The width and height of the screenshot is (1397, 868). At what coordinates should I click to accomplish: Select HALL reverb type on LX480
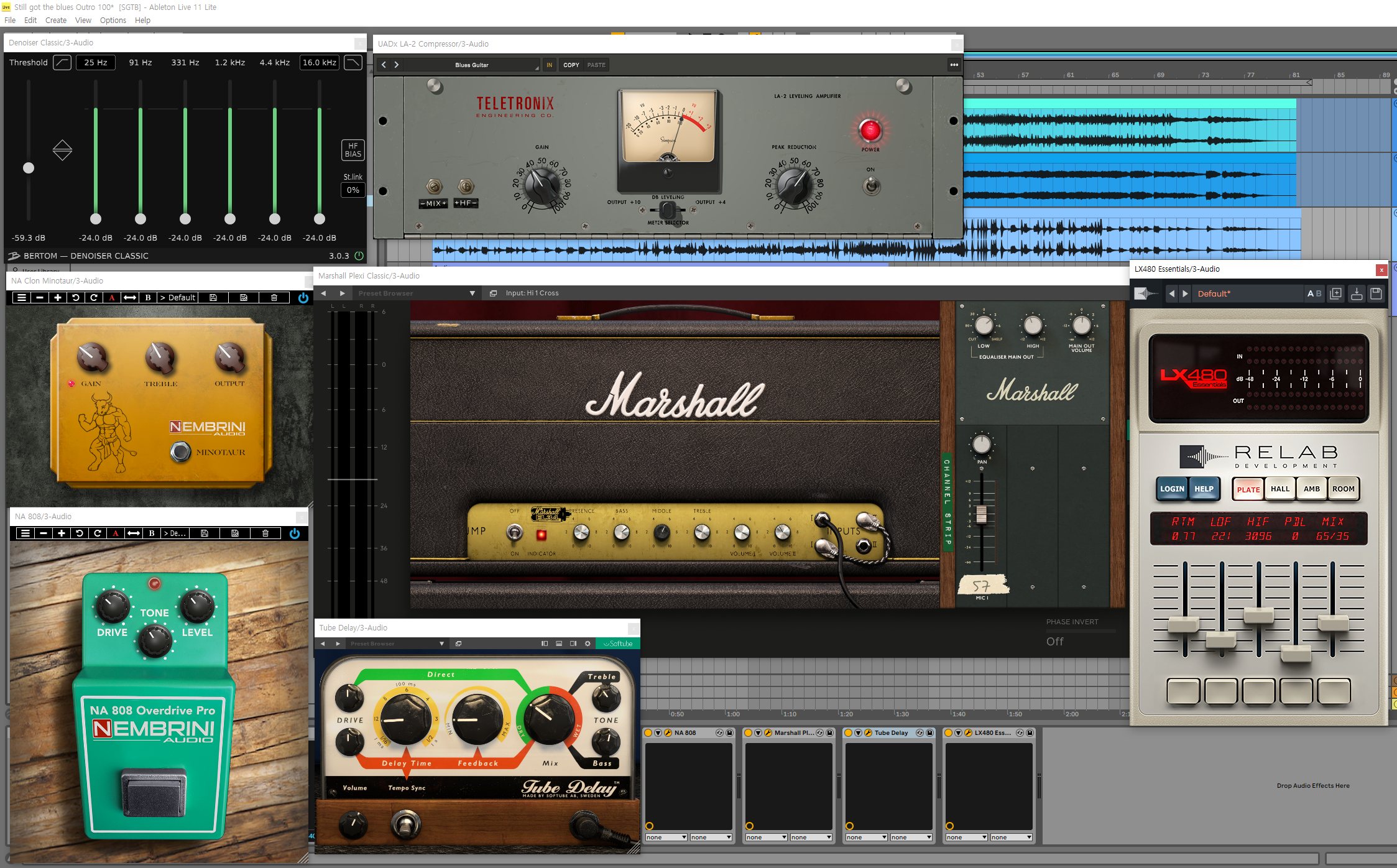tap(1279, 489)
